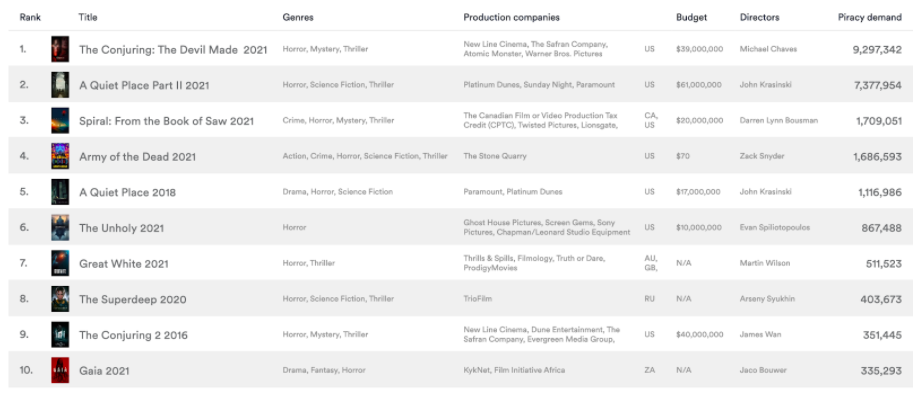Open The Superdeep 2020 title link
This screenshot has height=398, width=921.
click(x=133, y=299)
